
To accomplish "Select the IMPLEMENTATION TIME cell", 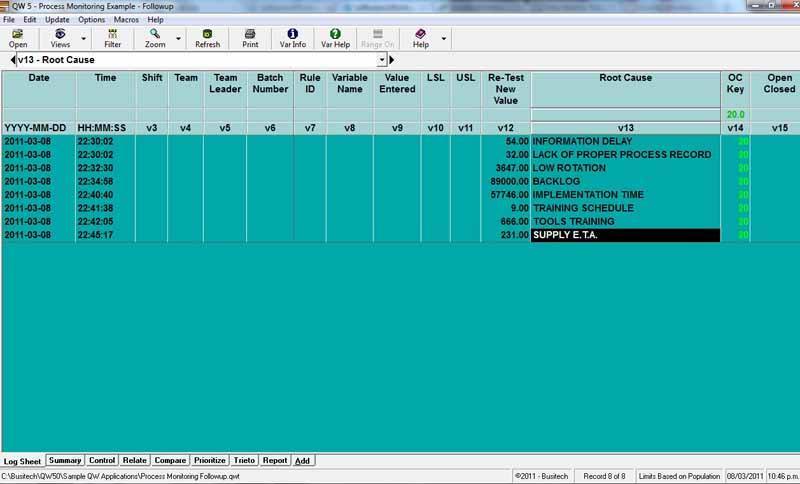I will (x=626, y=195).
